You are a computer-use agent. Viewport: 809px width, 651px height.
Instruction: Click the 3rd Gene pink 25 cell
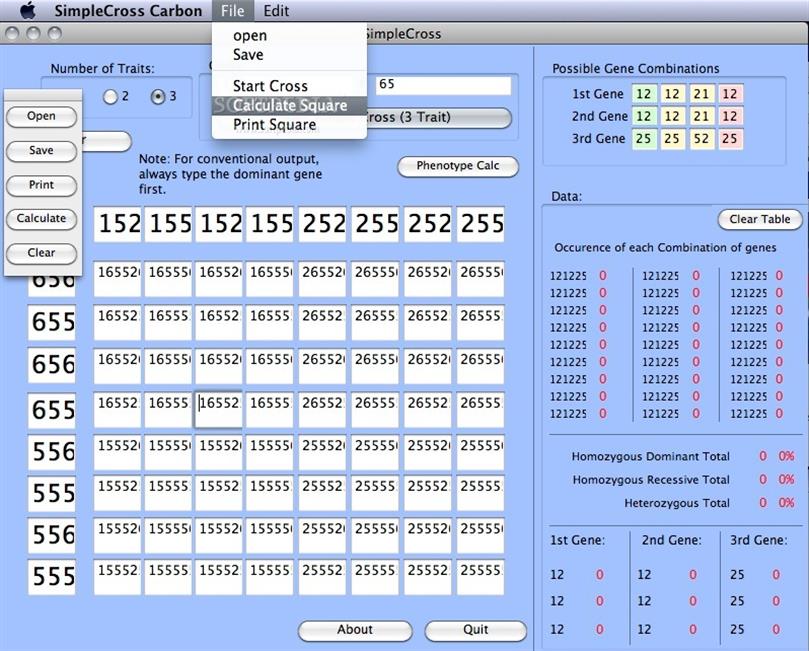(730, 139)
